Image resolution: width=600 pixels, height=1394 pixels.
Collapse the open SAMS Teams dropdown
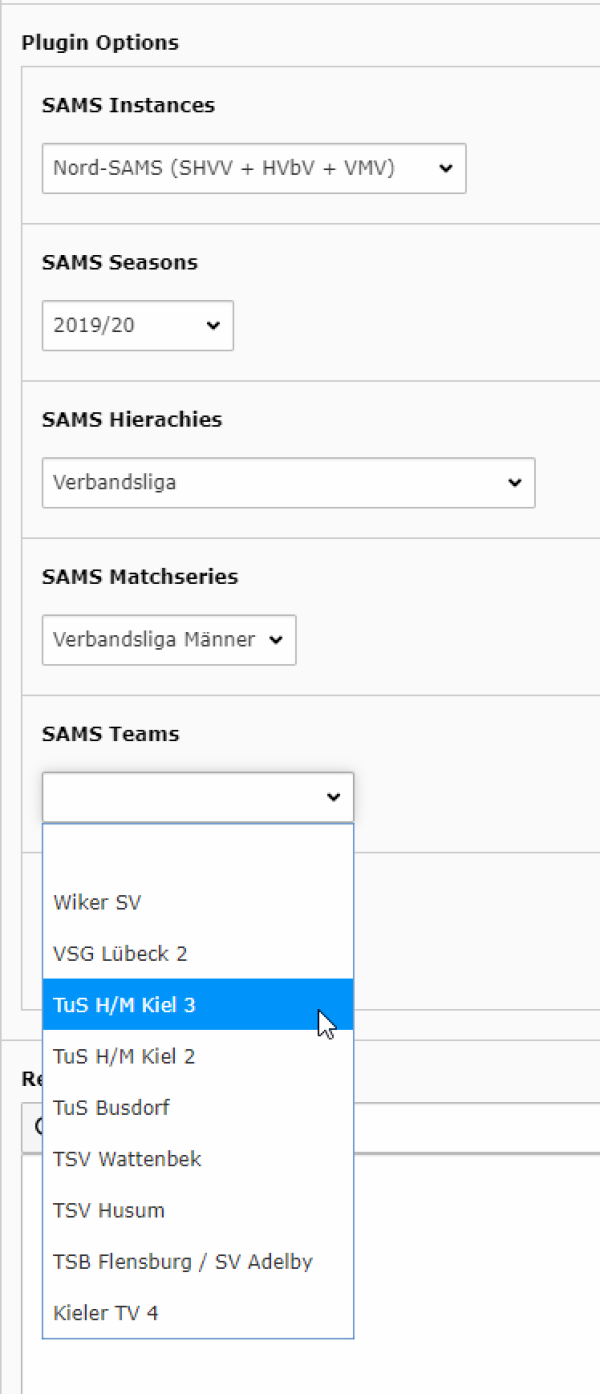198,797
